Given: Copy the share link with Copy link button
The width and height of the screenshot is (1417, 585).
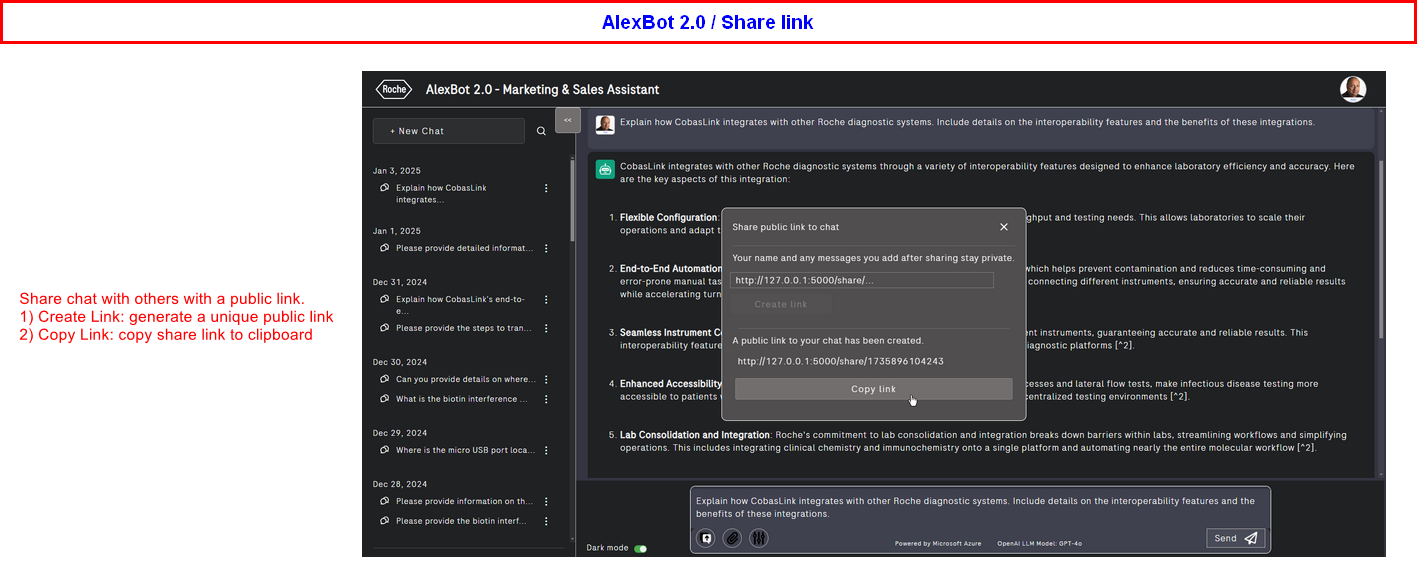Looking at the screenshot, I should (x=873, y=389).
